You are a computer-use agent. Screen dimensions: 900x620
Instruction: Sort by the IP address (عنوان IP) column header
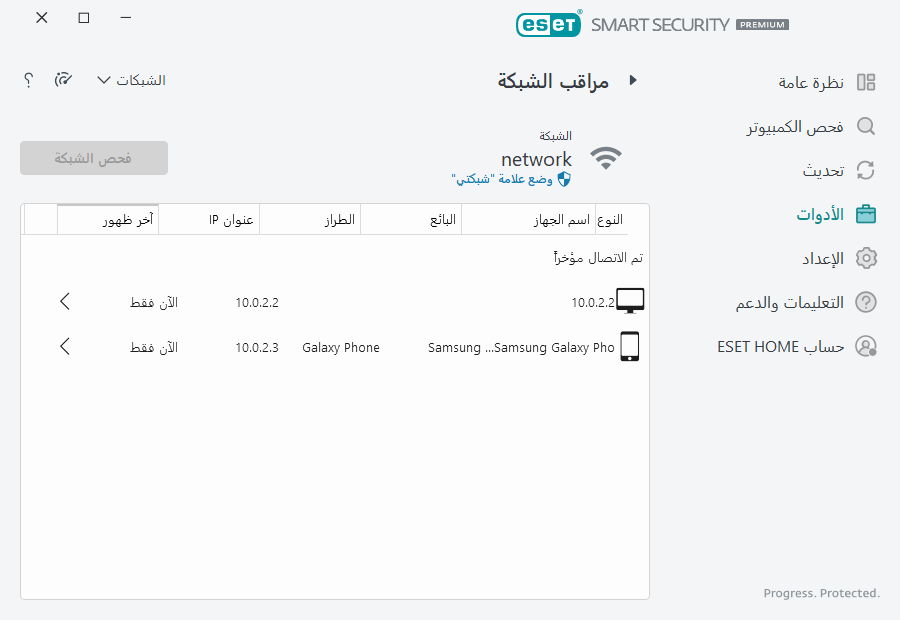pyautogui.click(x=230, y=219)
